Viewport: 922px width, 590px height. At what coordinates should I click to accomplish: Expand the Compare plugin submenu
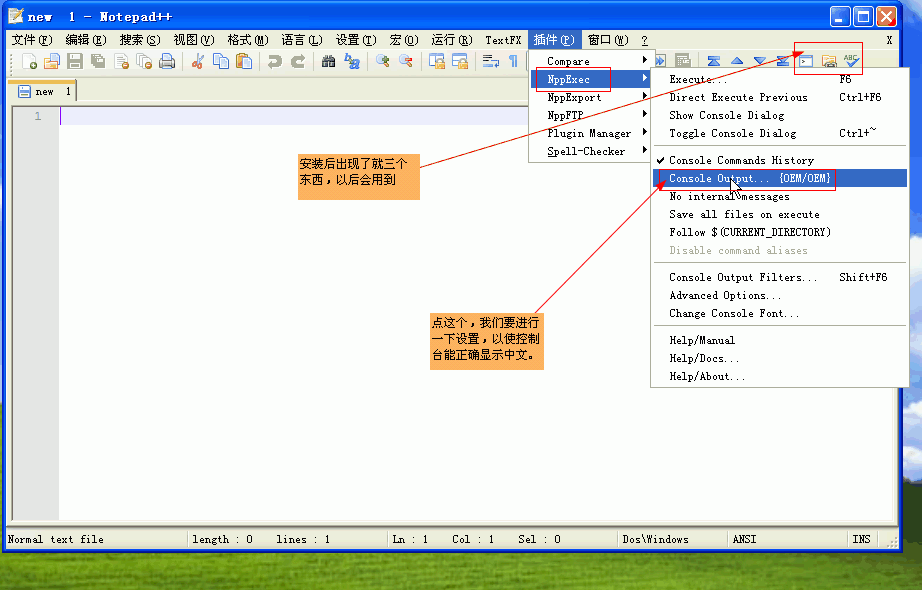pyautogui.click(x=590, y=61)
